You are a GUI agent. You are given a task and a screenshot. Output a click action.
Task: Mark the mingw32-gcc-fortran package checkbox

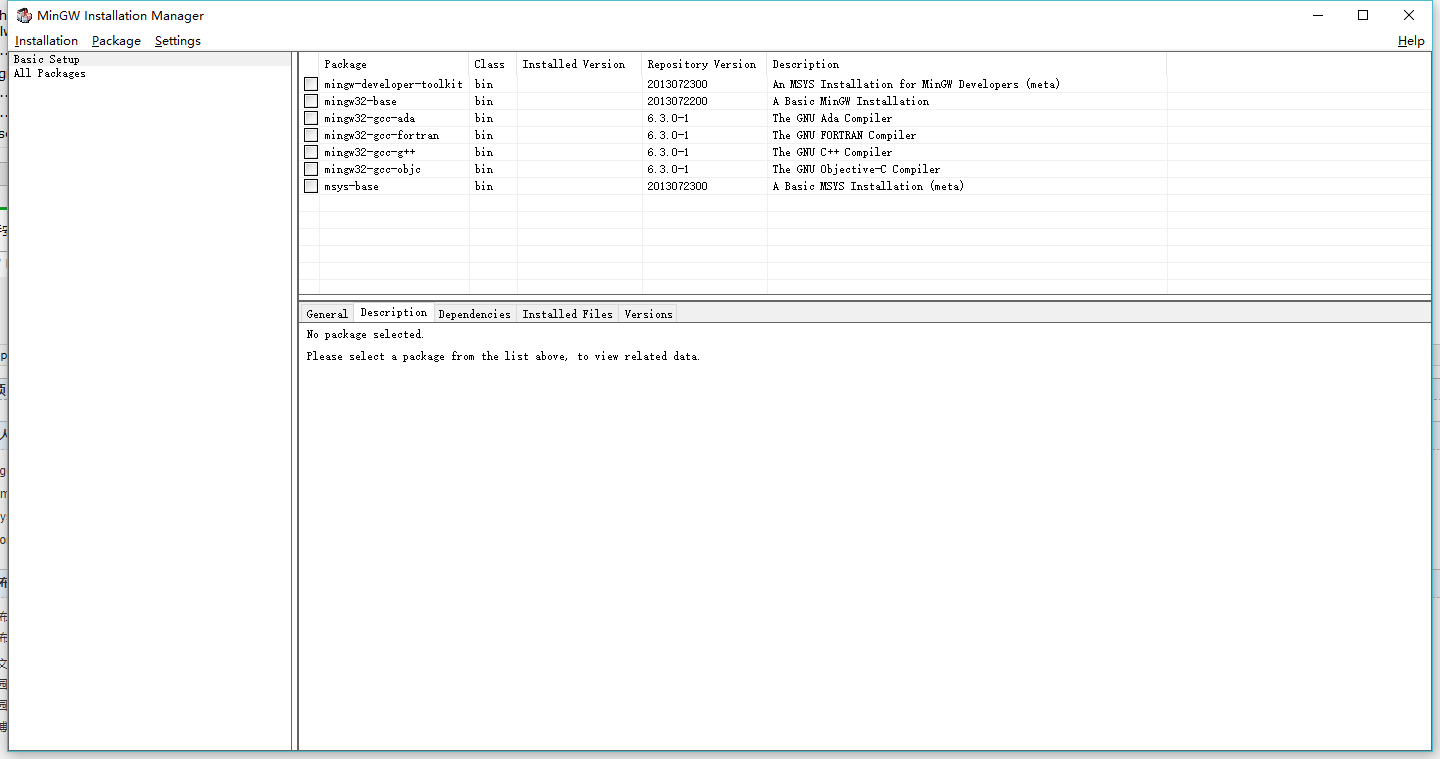(x=311, y=135)
